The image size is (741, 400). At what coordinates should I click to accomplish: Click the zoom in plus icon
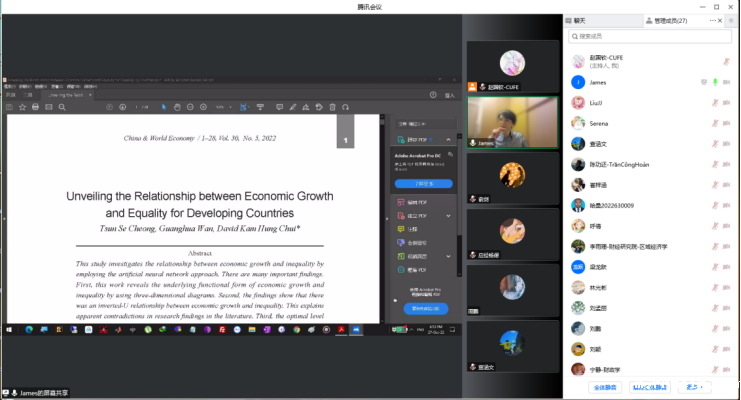pyautogui.click(x=204, y=107)
